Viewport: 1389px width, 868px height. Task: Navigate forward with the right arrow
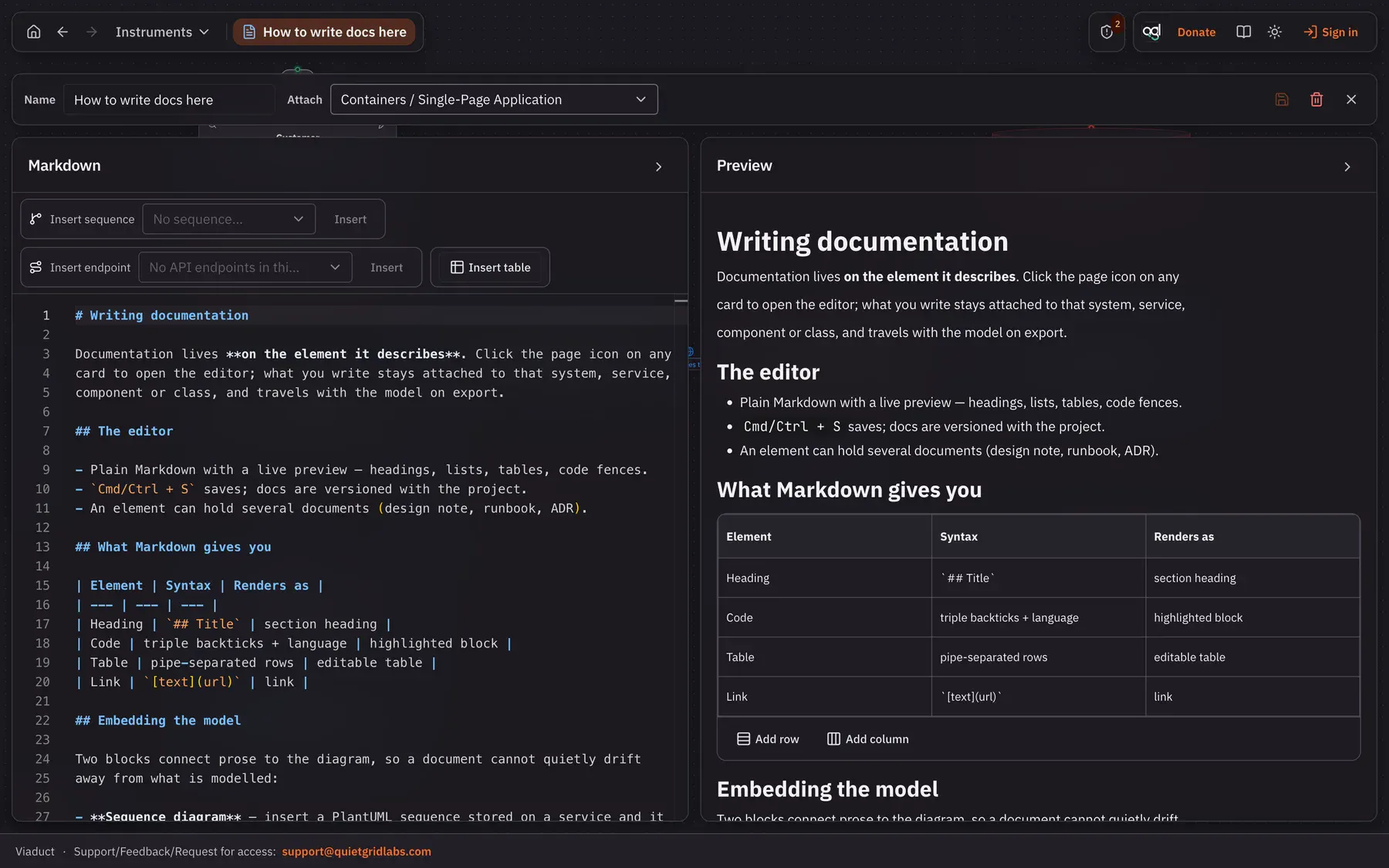click(92, 32)
